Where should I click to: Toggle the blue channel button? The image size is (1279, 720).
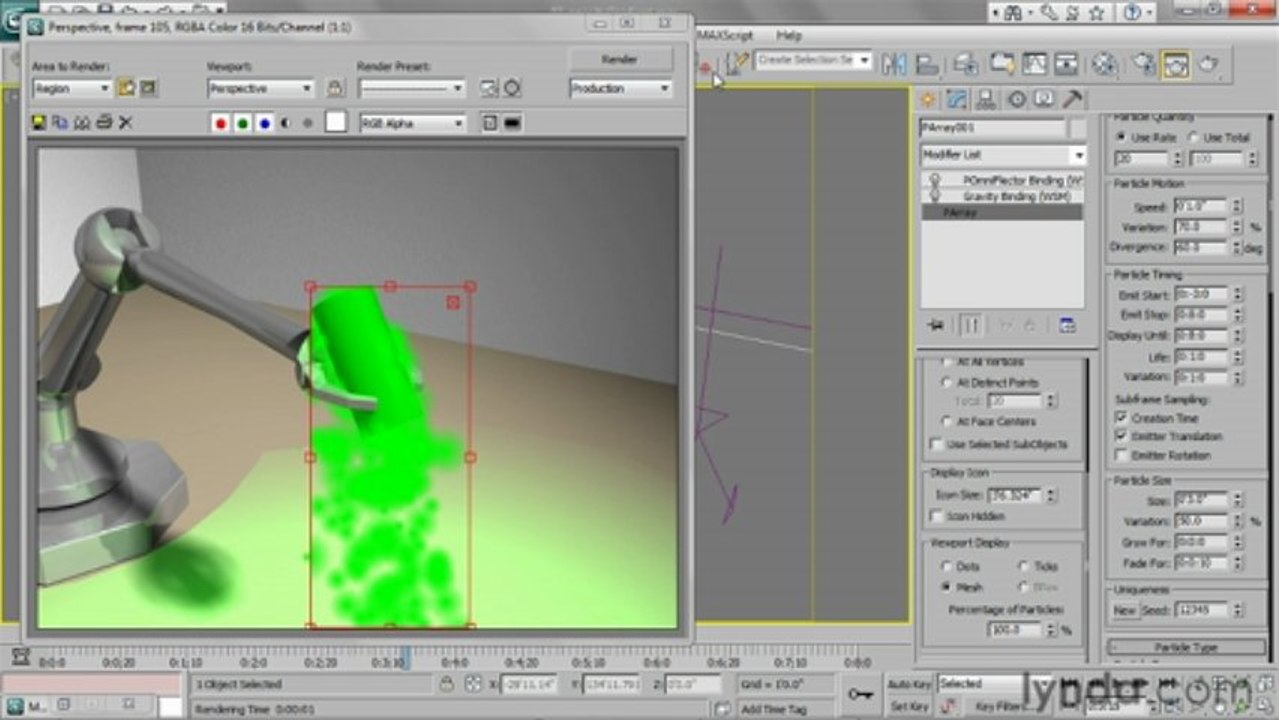[265, 123]
